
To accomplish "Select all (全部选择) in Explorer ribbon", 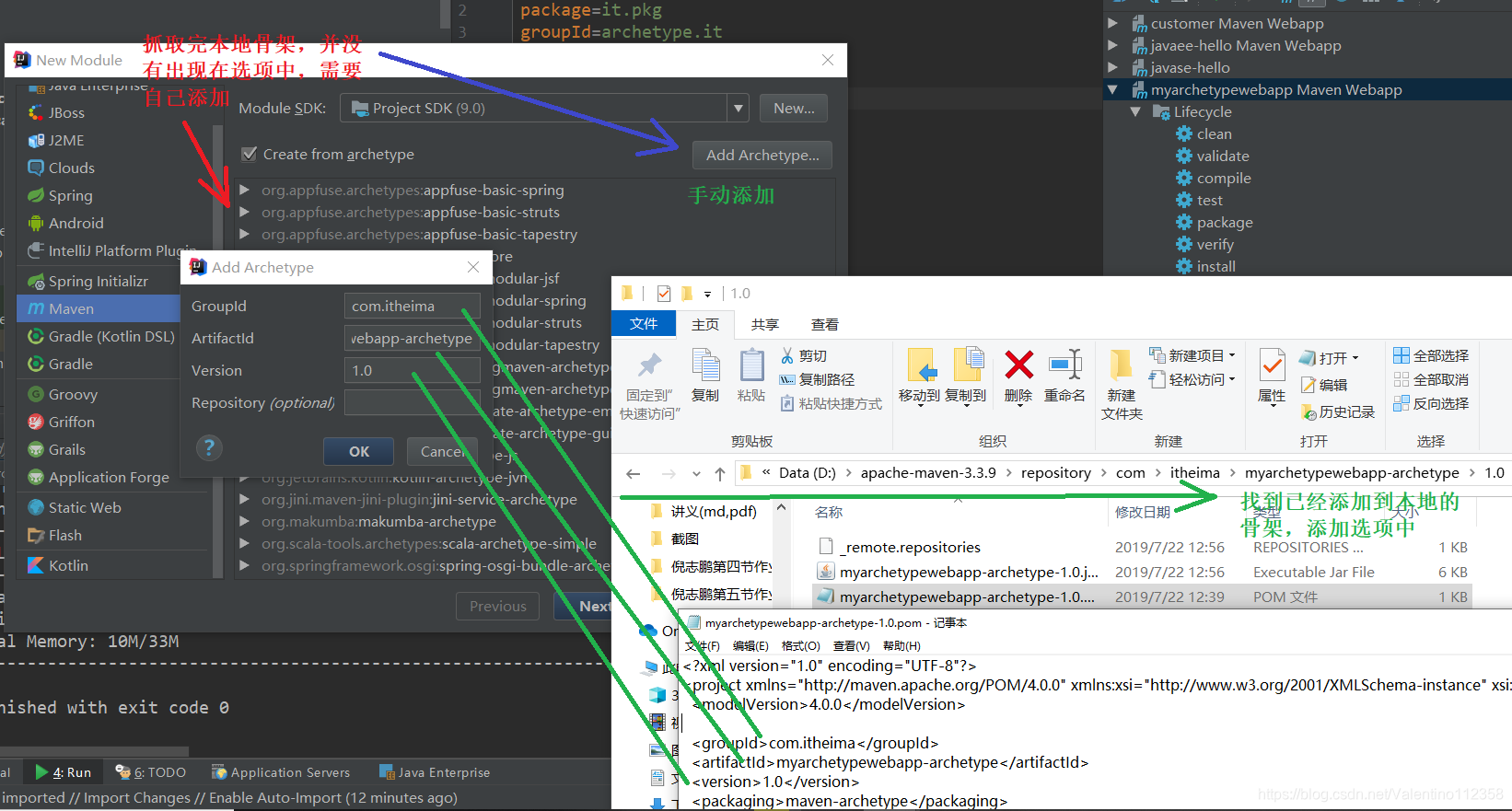I will click(x=1431, y=355).
